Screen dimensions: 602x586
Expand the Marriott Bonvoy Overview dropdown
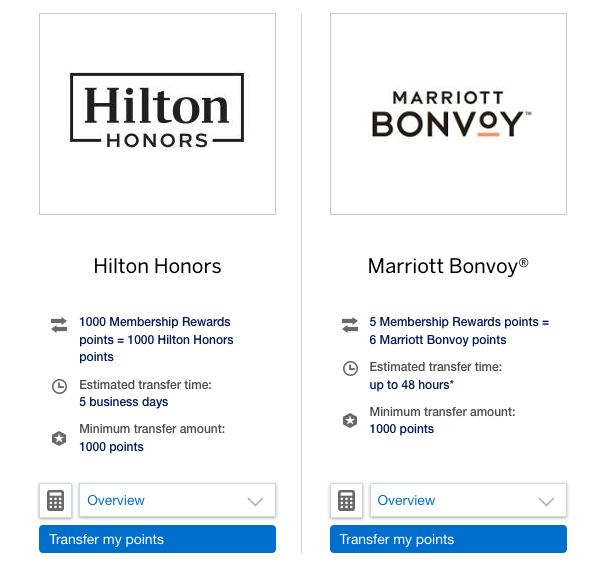pos(468,500)
